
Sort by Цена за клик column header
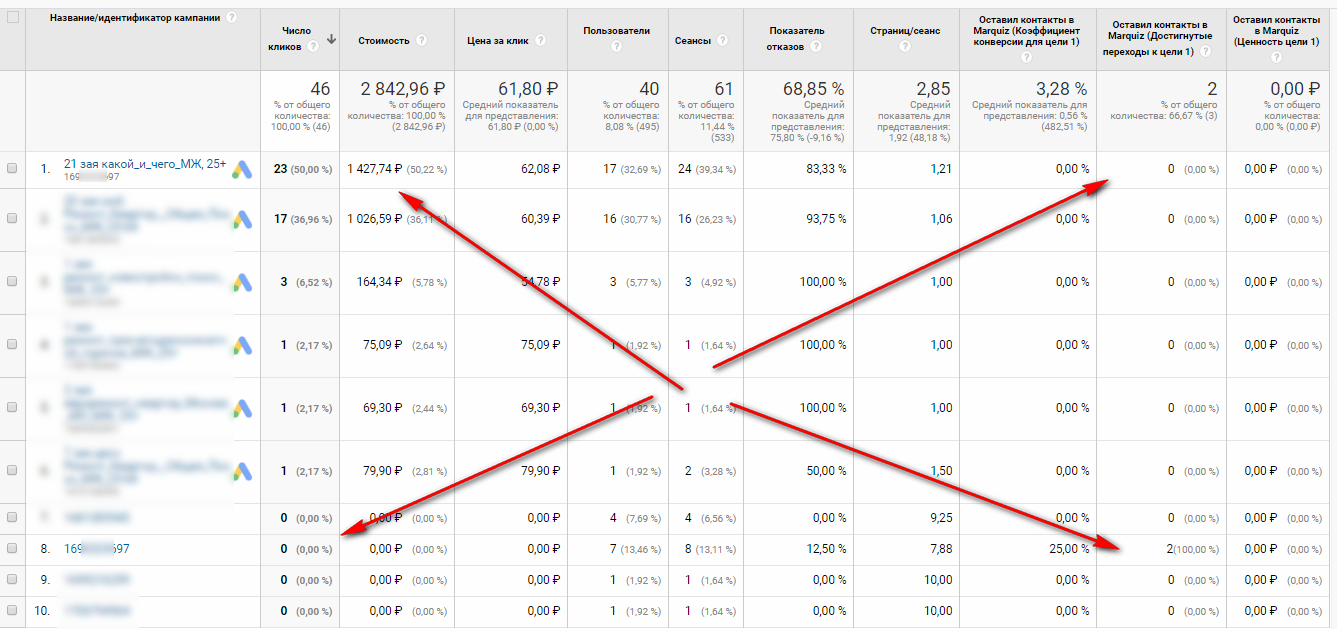tap(499, 41)
